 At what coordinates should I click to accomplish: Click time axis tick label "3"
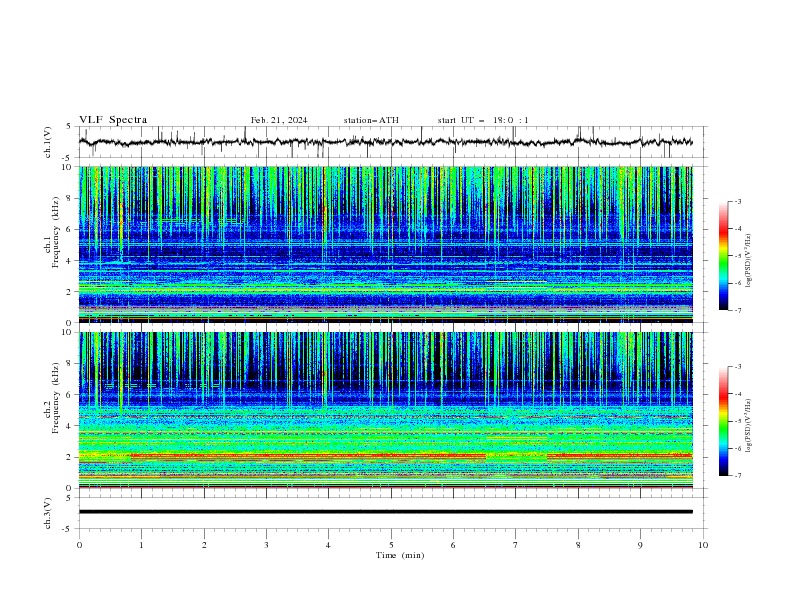tap(266, 545)
